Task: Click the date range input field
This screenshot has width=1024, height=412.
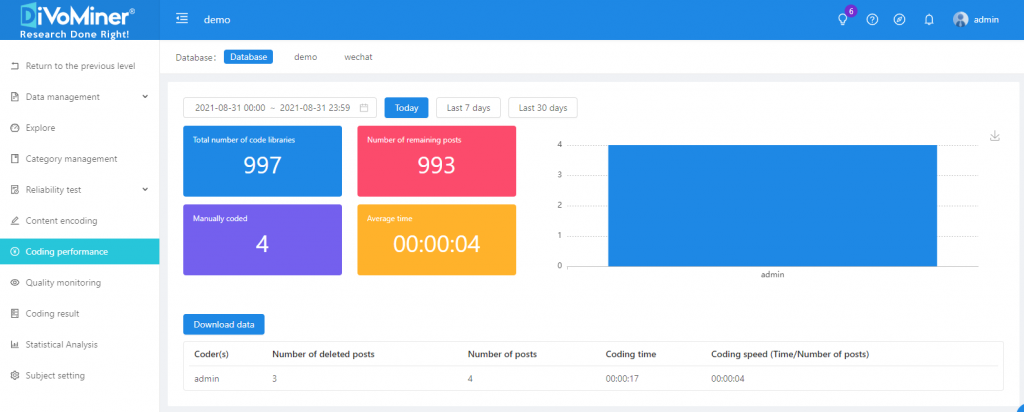Action: tap(271, 108)
